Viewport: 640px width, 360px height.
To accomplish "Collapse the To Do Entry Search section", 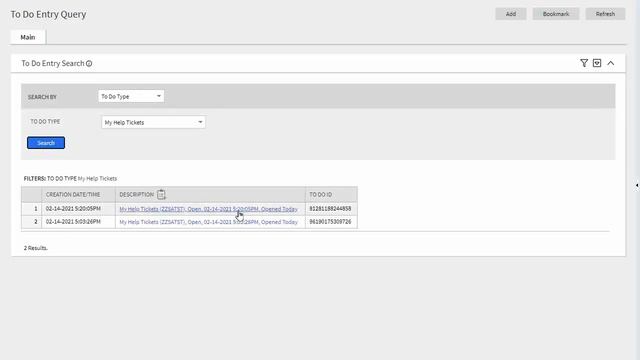I will coord(611,63).
